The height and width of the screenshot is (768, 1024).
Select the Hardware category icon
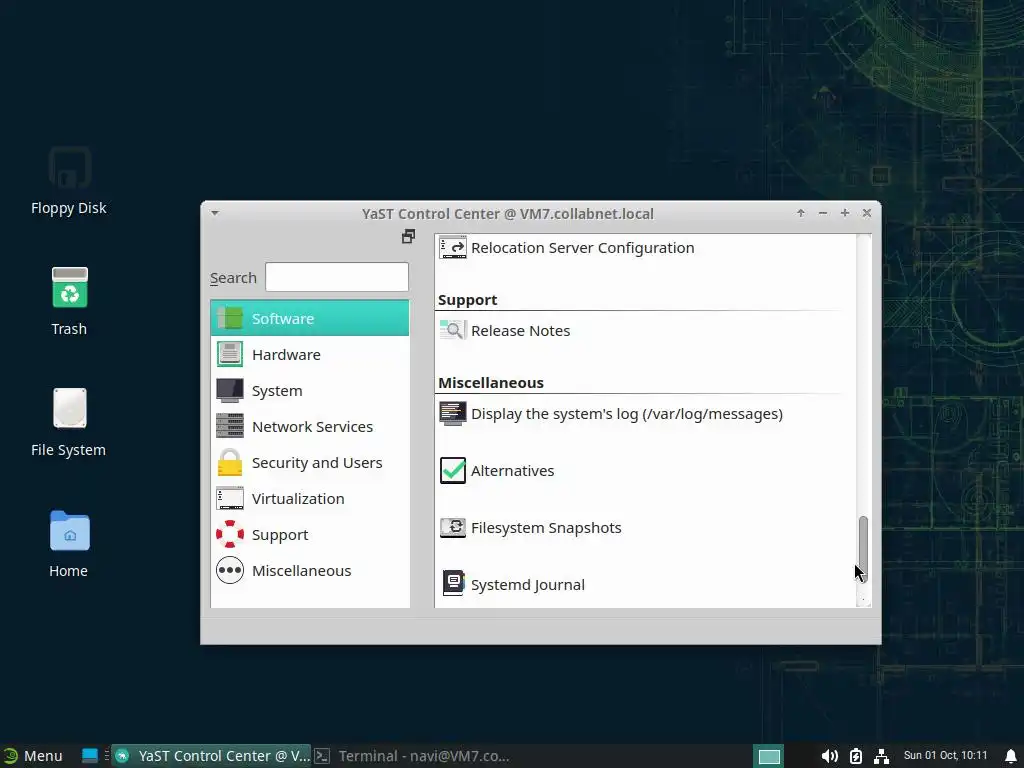(x=230, y=354)
